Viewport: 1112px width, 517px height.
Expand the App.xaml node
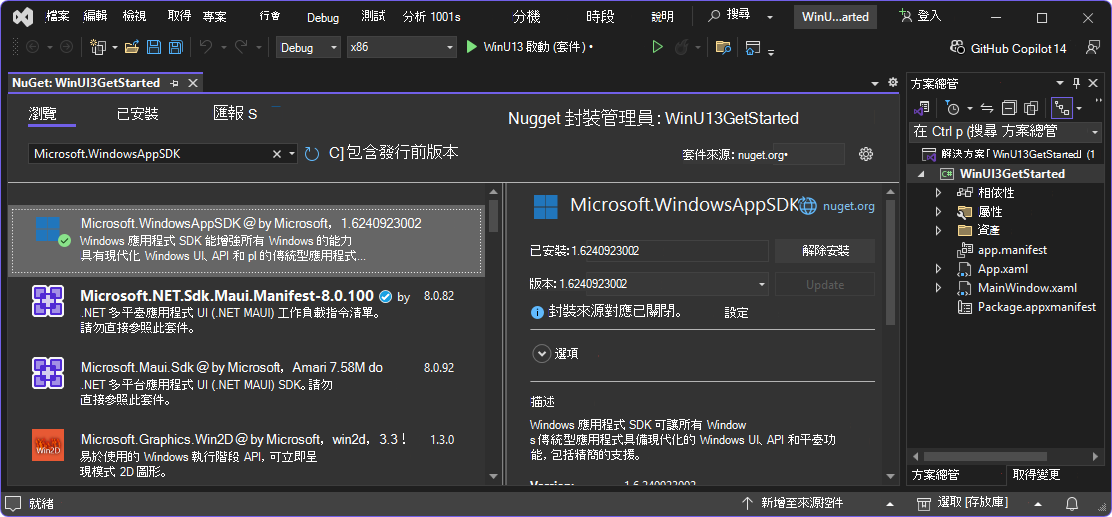click(x=938, y=269)
